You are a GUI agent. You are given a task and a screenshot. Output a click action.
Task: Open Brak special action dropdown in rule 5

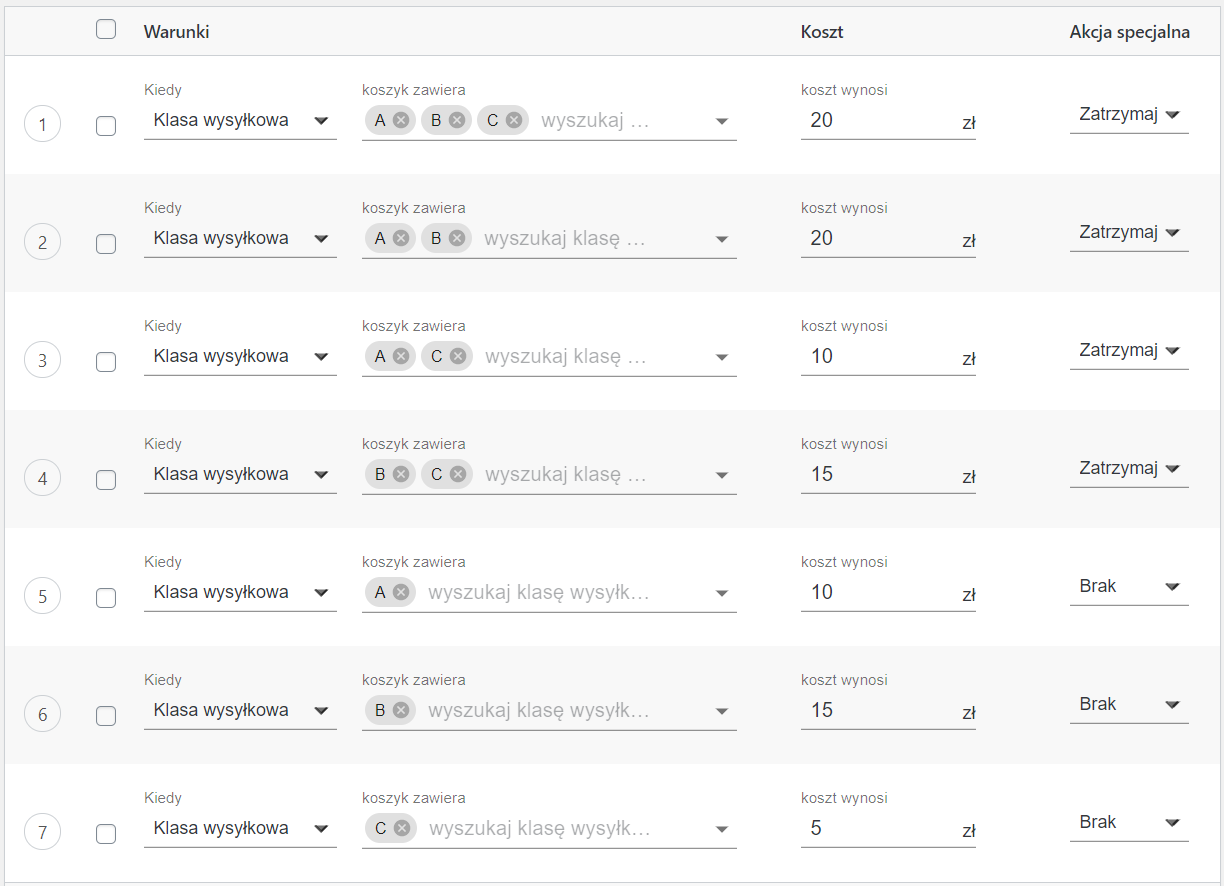[1128, 586]
